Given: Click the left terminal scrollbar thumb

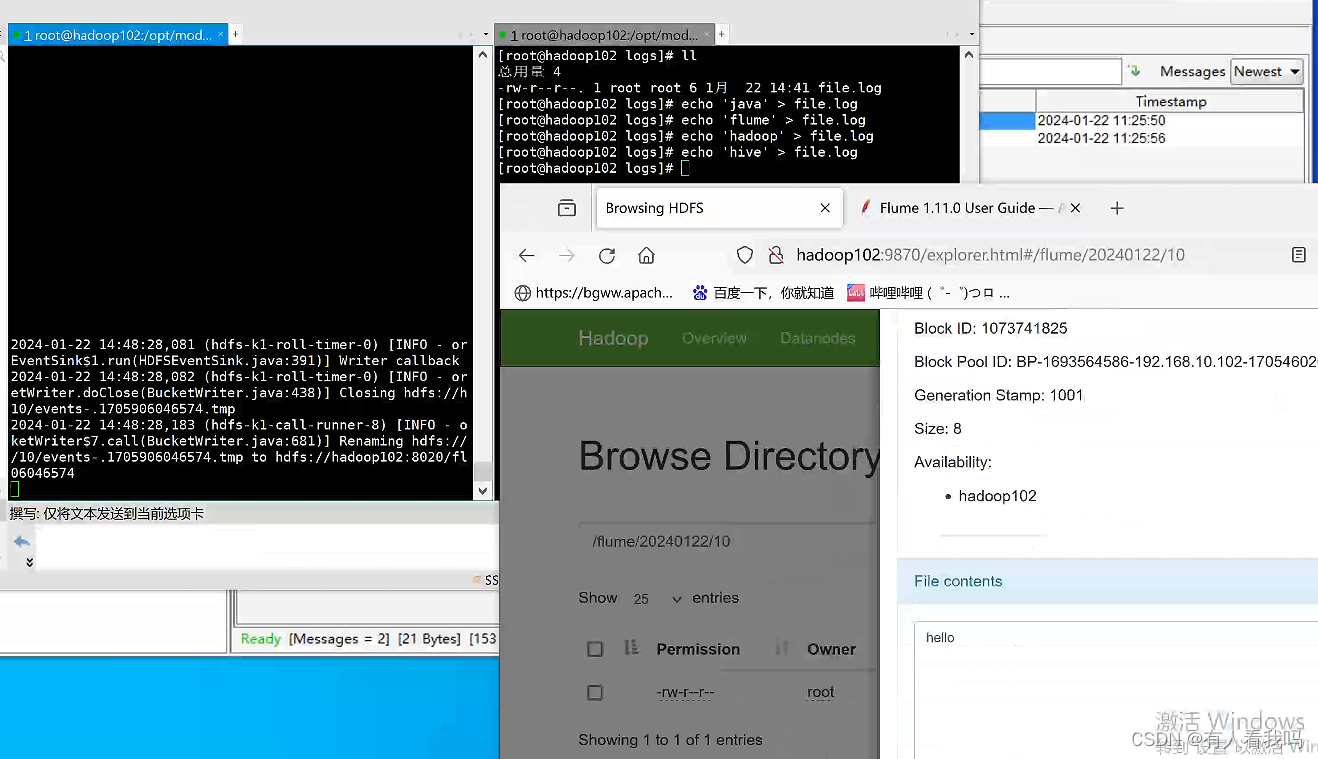Looking at the screenshot, I should (483, 473).
